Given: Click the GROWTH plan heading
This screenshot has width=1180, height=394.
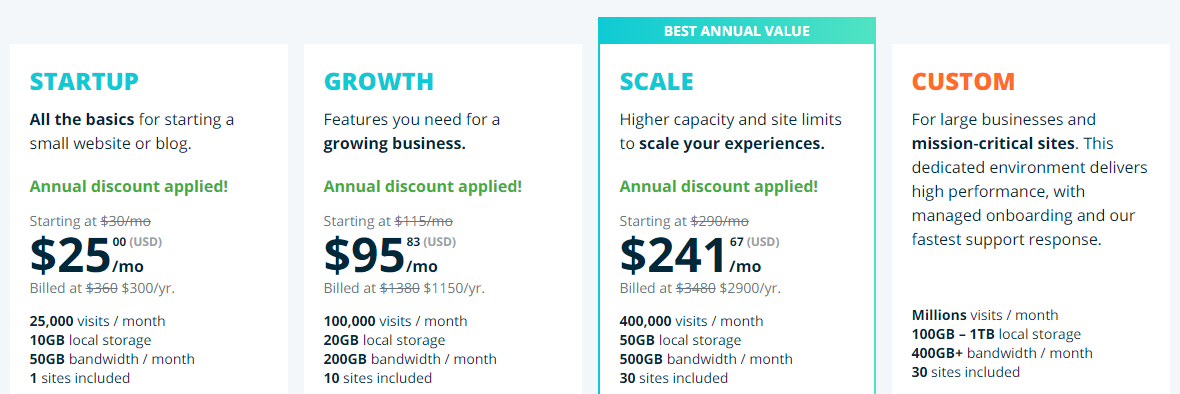Looking at the screenshot, I should pos(379,81).
